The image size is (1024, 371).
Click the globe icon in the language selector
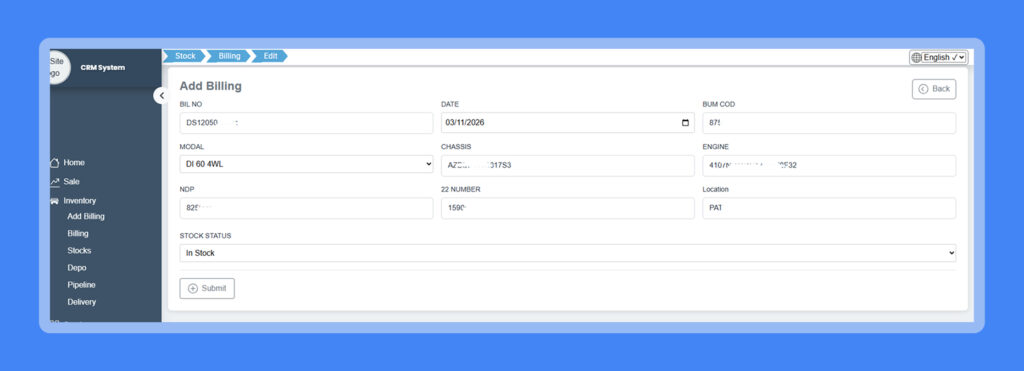916,57
